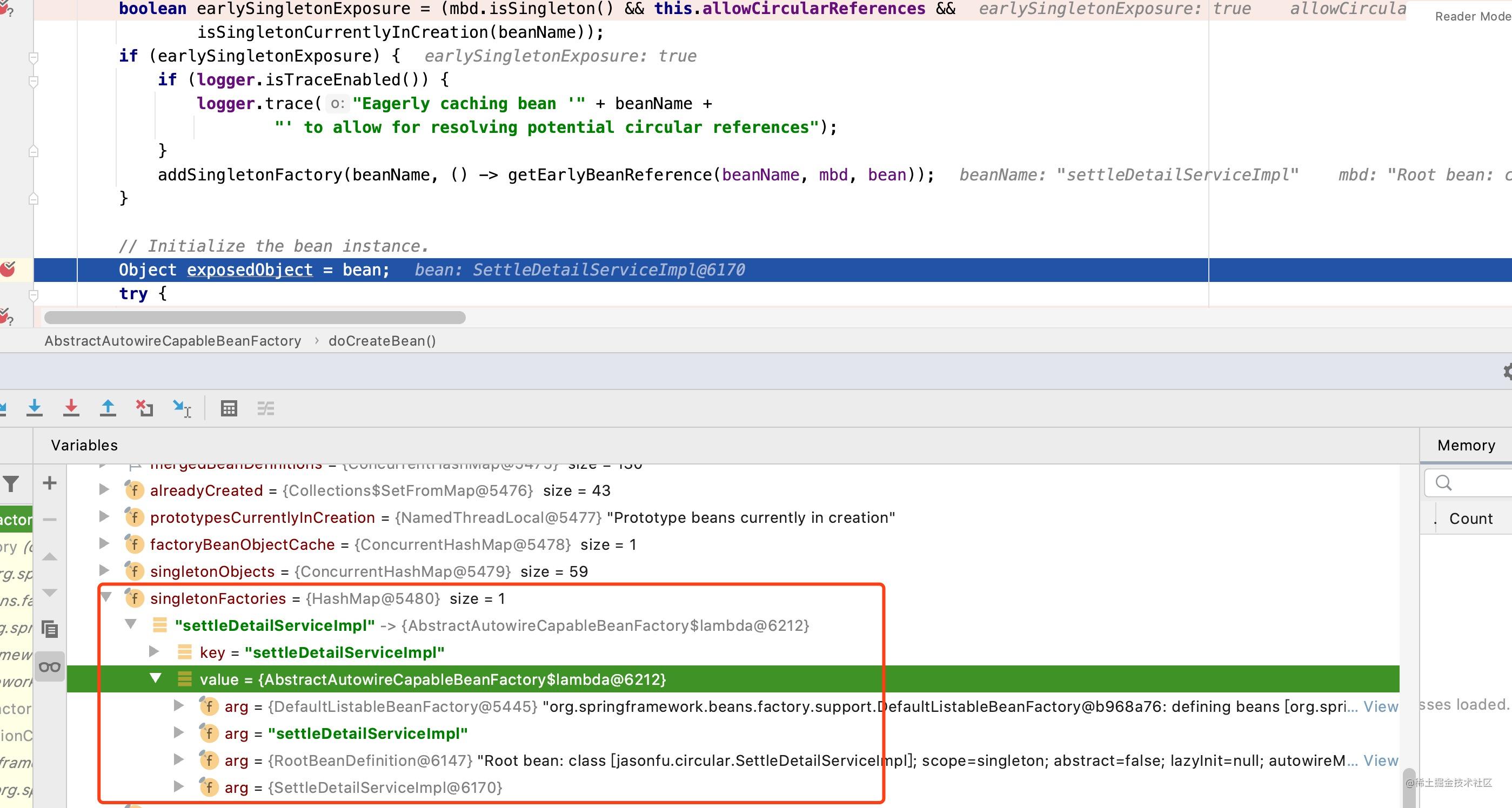Screen dimensions: 1512x808
Task: Click the map entry icon beside key row
Action: [x=184, y=652]
